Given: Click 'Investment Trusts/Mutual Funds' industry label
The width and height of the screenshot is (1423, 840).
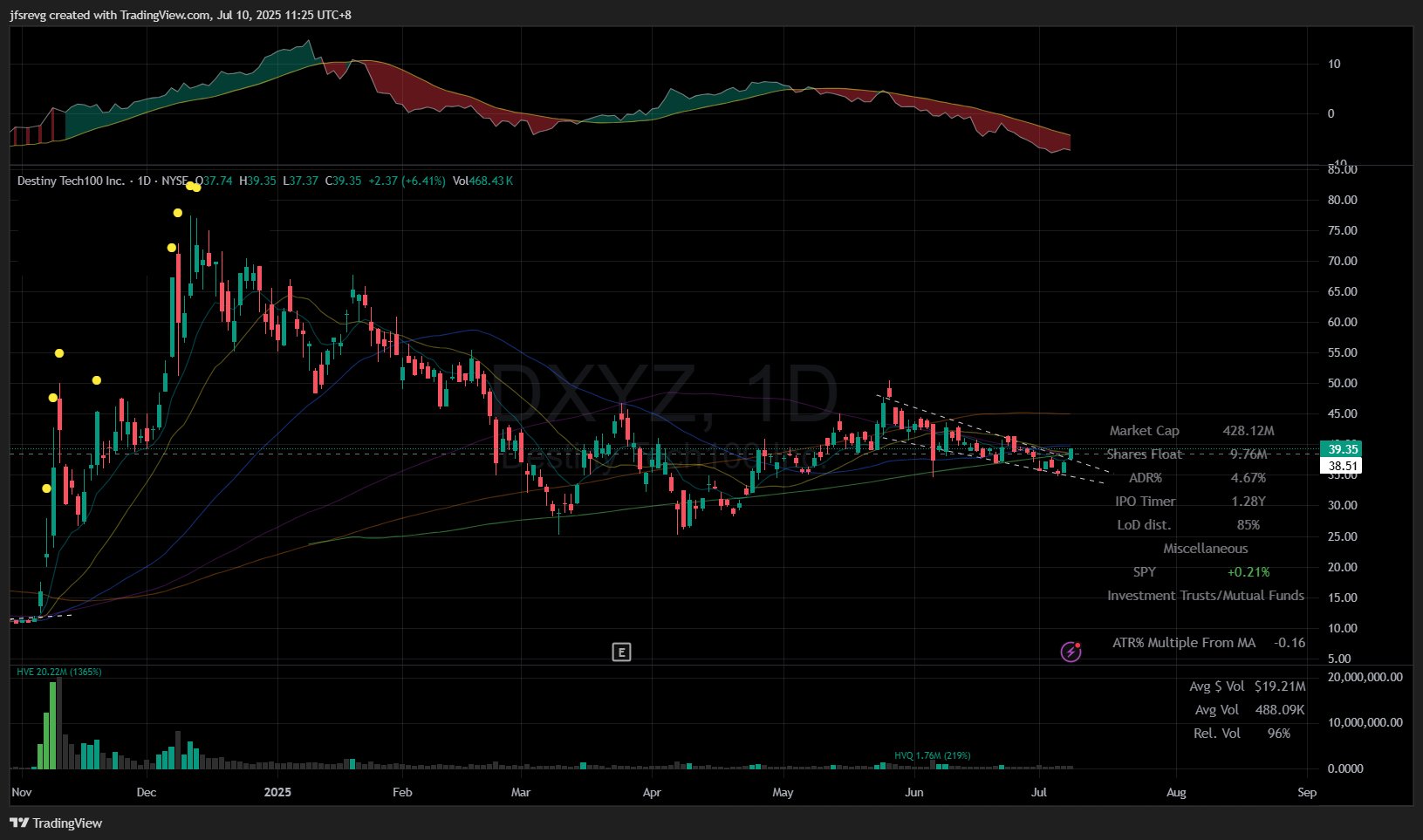Looking at the screenshot, I should click(x=1206, y=596).
